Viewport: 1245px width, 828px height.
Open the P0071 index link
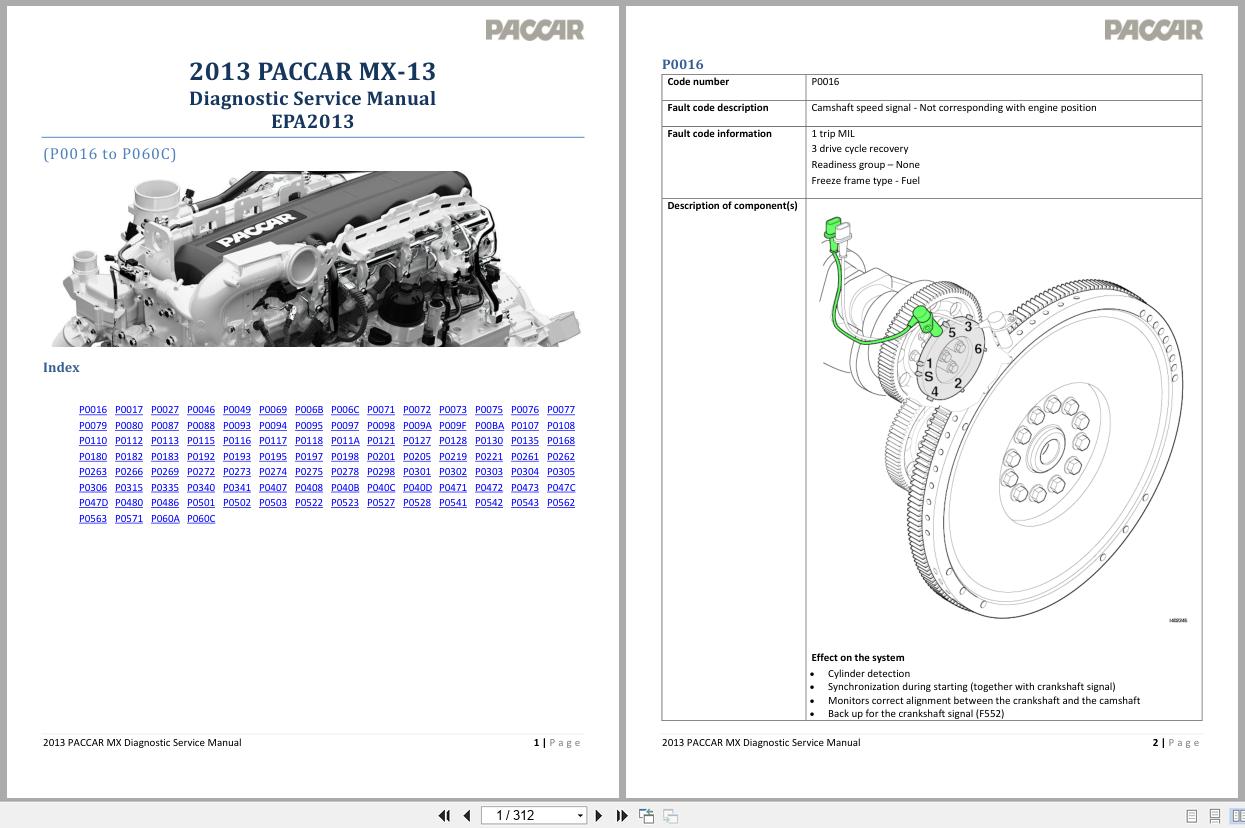pos(381,410)
